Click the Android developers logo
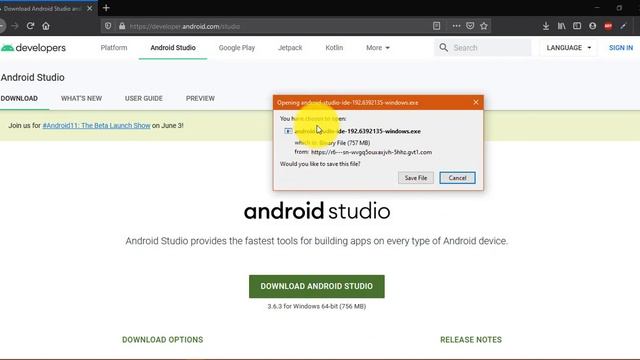The height and width of the screenshot is (360, 640). click(33, 48)
